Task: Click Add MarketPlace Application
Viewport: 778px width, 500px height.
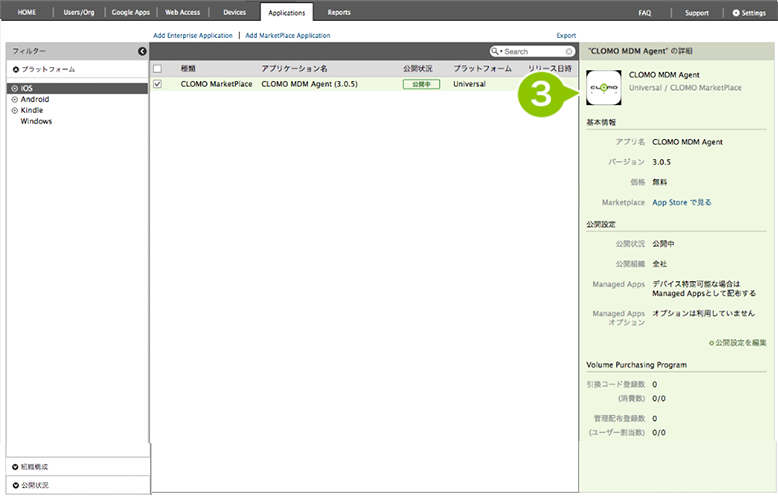Action: [x=287, y=36]
